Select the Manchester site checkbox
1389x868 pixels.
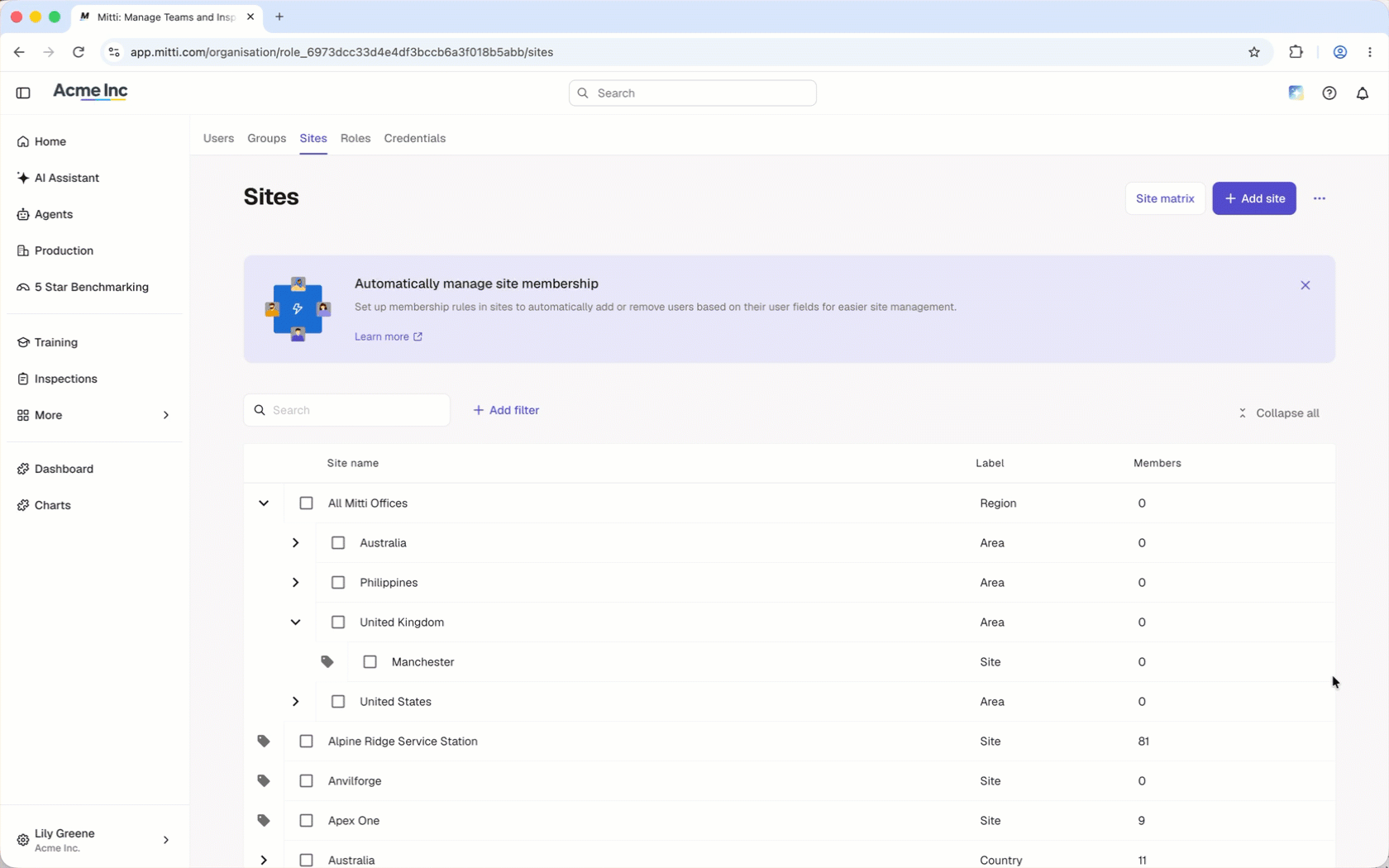[370, 662]
